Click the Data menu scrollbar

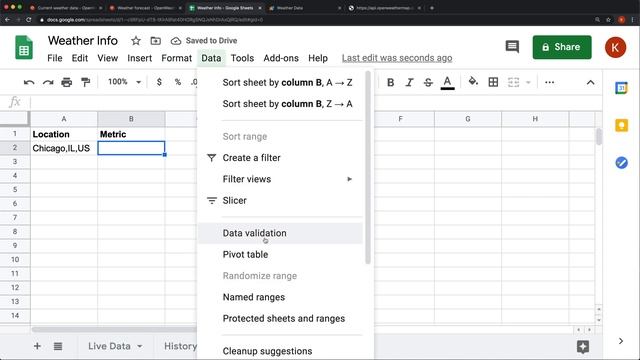[368, 167]
